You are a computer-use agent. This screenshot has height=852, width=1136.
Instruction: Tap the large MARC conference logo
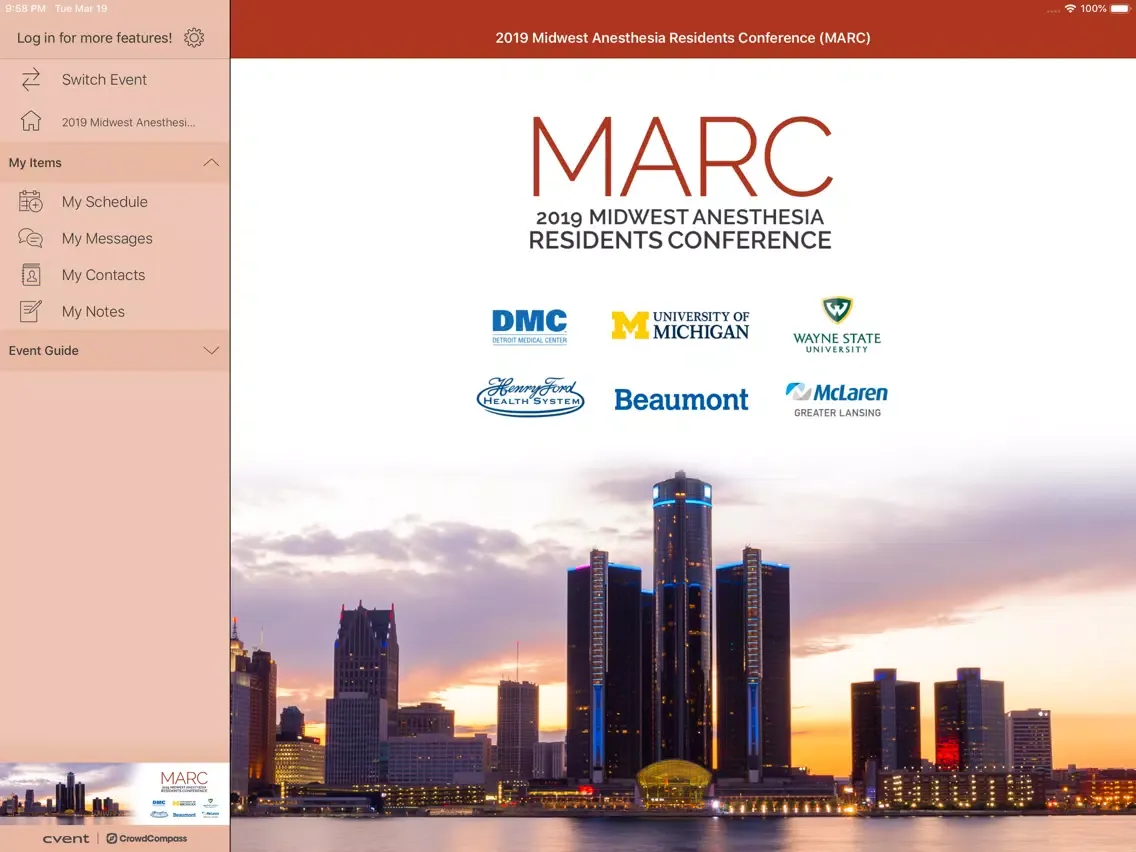pyautogui.click(x=681, y=183)
